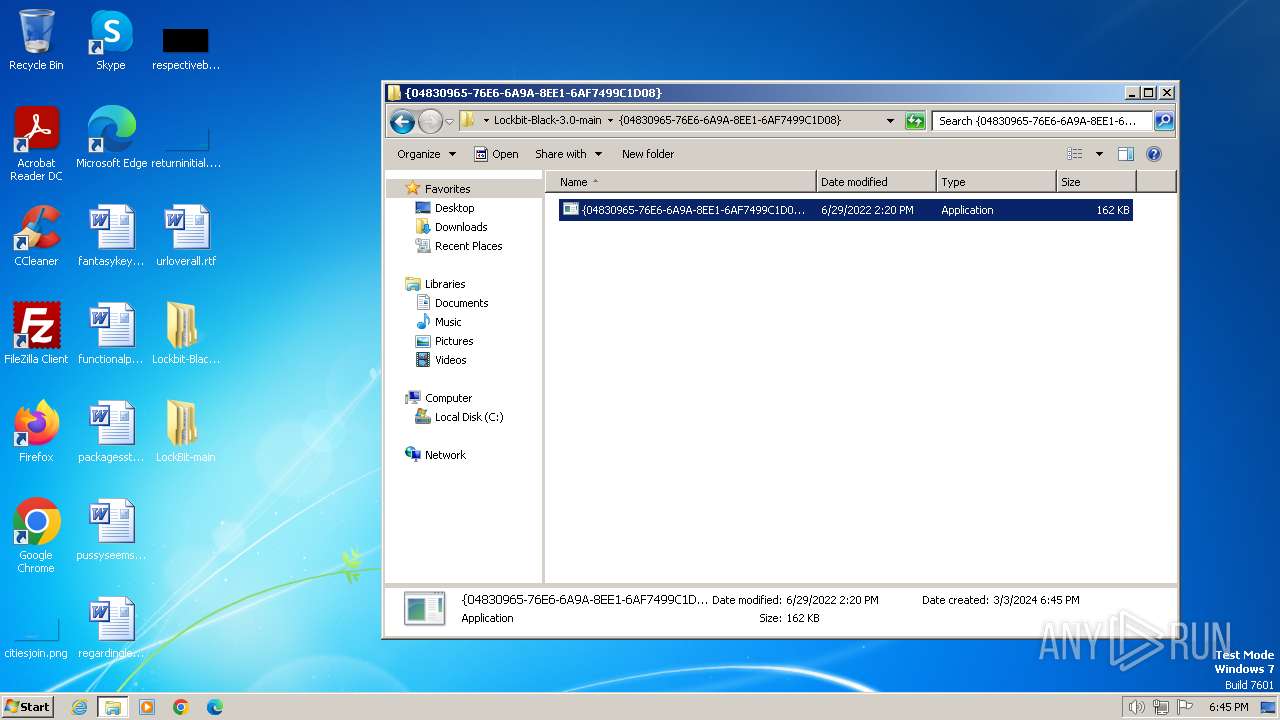Open the address bar history dropdown
1280x720 pixels.
point(890,121)
